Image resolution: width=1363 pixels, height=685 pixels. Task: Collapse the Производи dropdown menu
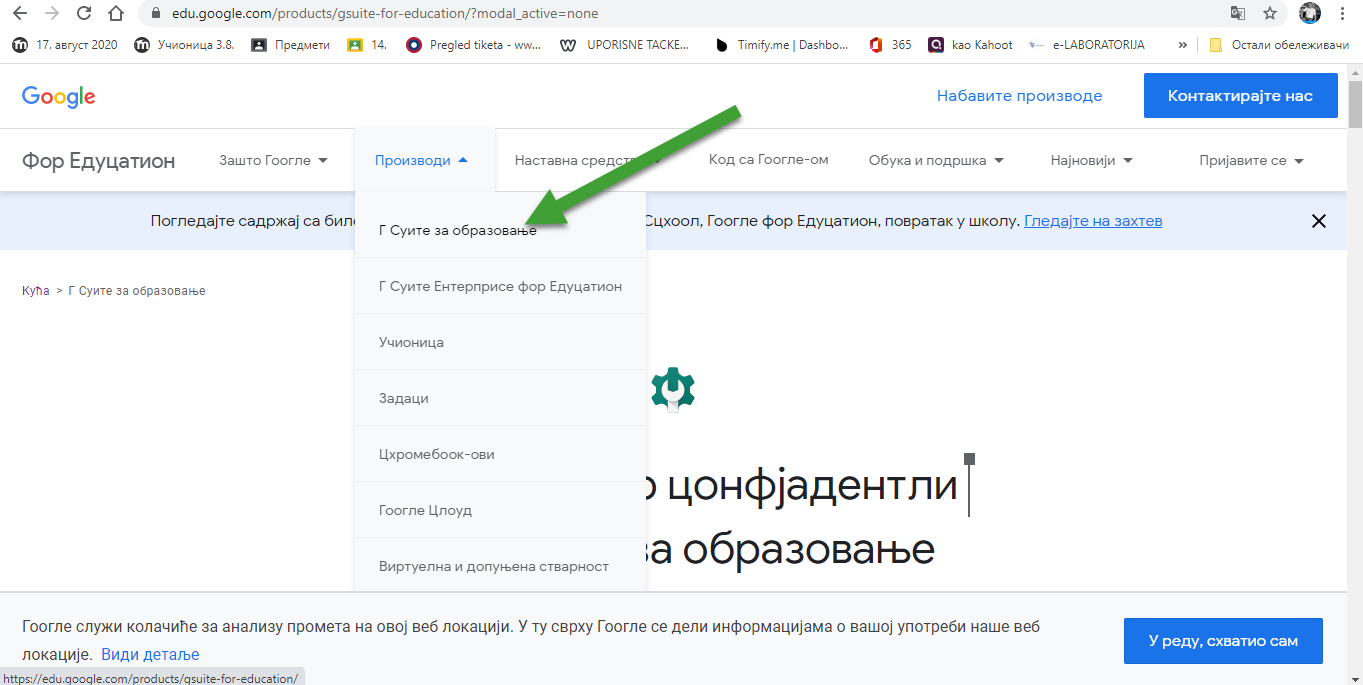click(421, 160)
